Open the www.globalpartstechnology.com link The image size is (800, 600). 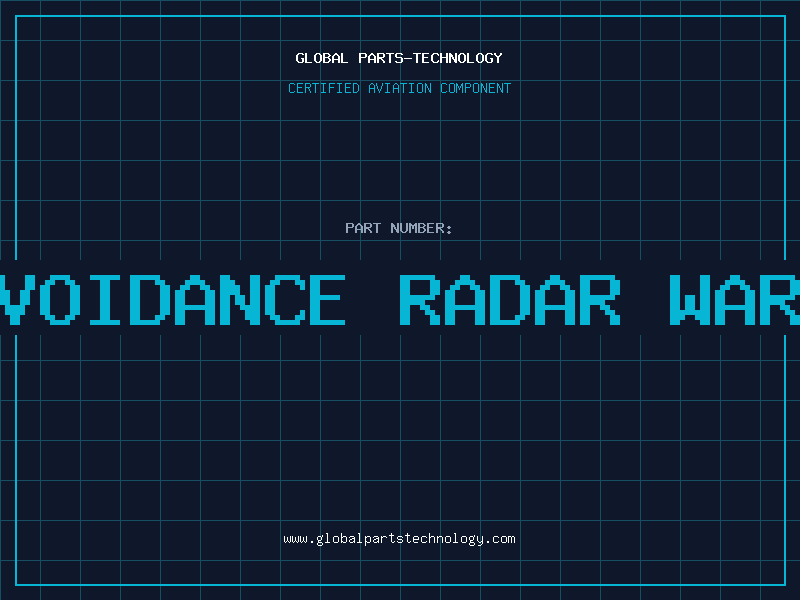399,539
